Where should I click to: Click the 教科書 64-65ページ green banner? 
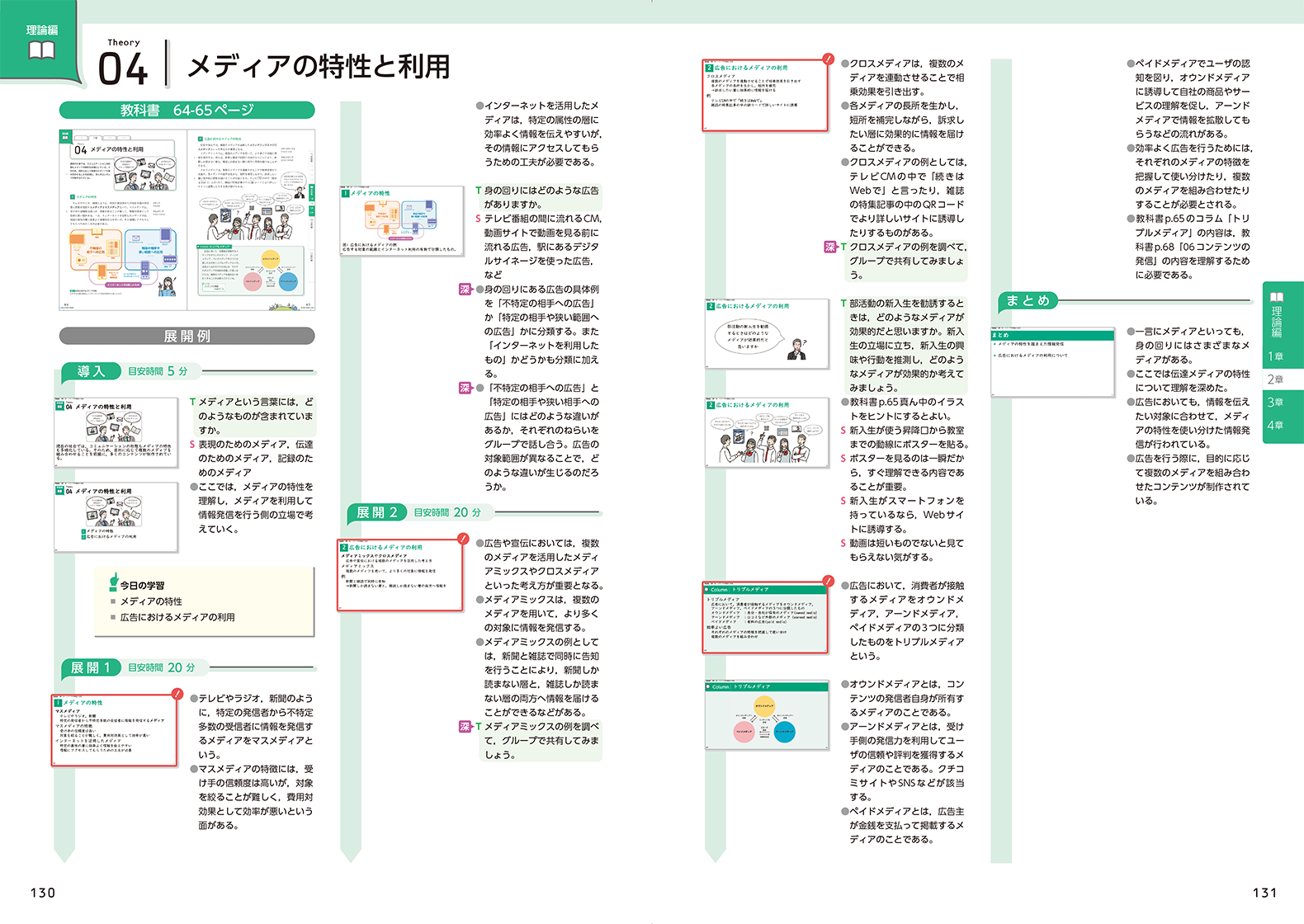[187, 110]
